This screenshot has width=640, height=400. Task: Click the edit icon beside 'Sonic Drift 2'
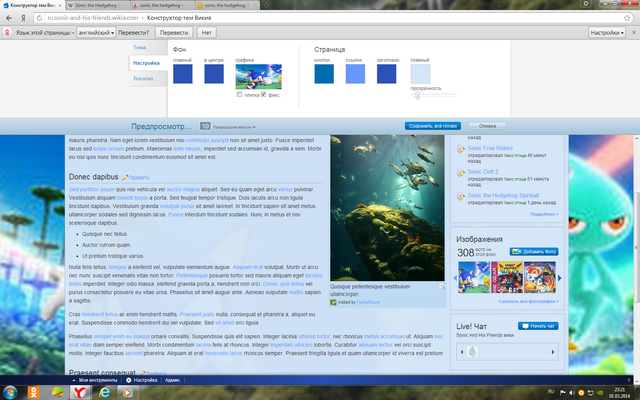[x=461, y=173]
